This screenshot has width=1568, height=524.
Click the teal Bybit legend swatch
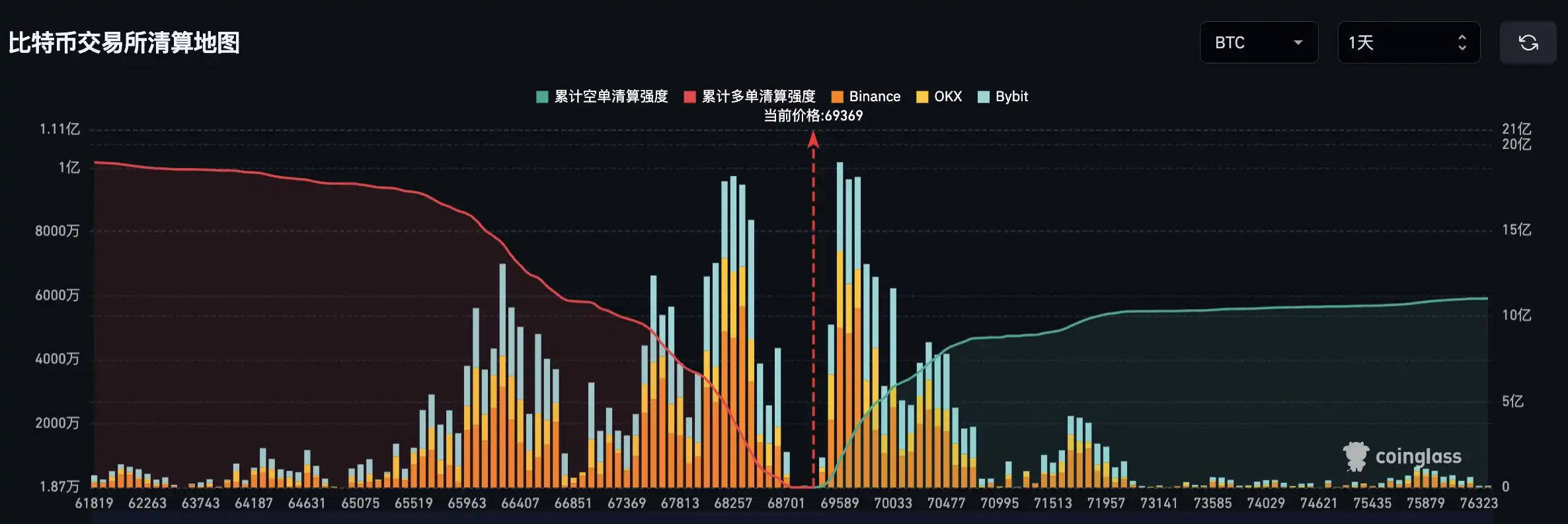[x=983, y=97]
